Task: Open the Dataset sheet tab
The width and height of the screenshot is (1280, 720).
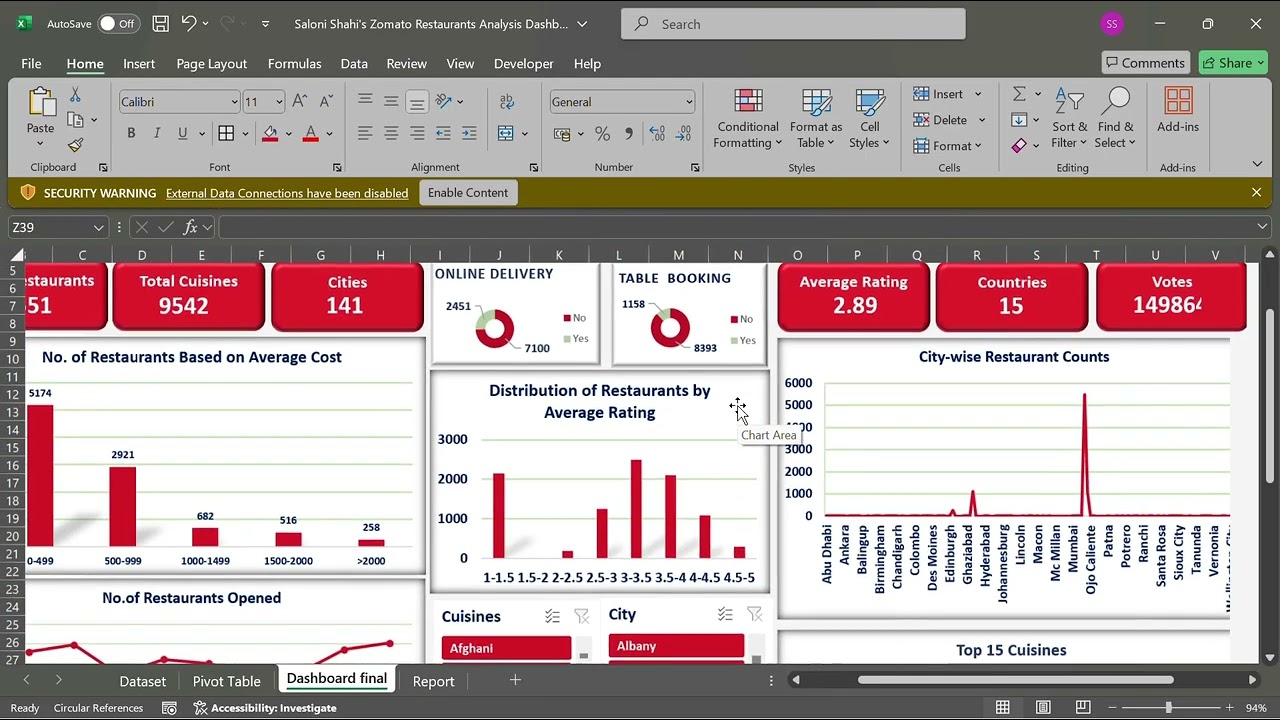Action: coord(143,681)
